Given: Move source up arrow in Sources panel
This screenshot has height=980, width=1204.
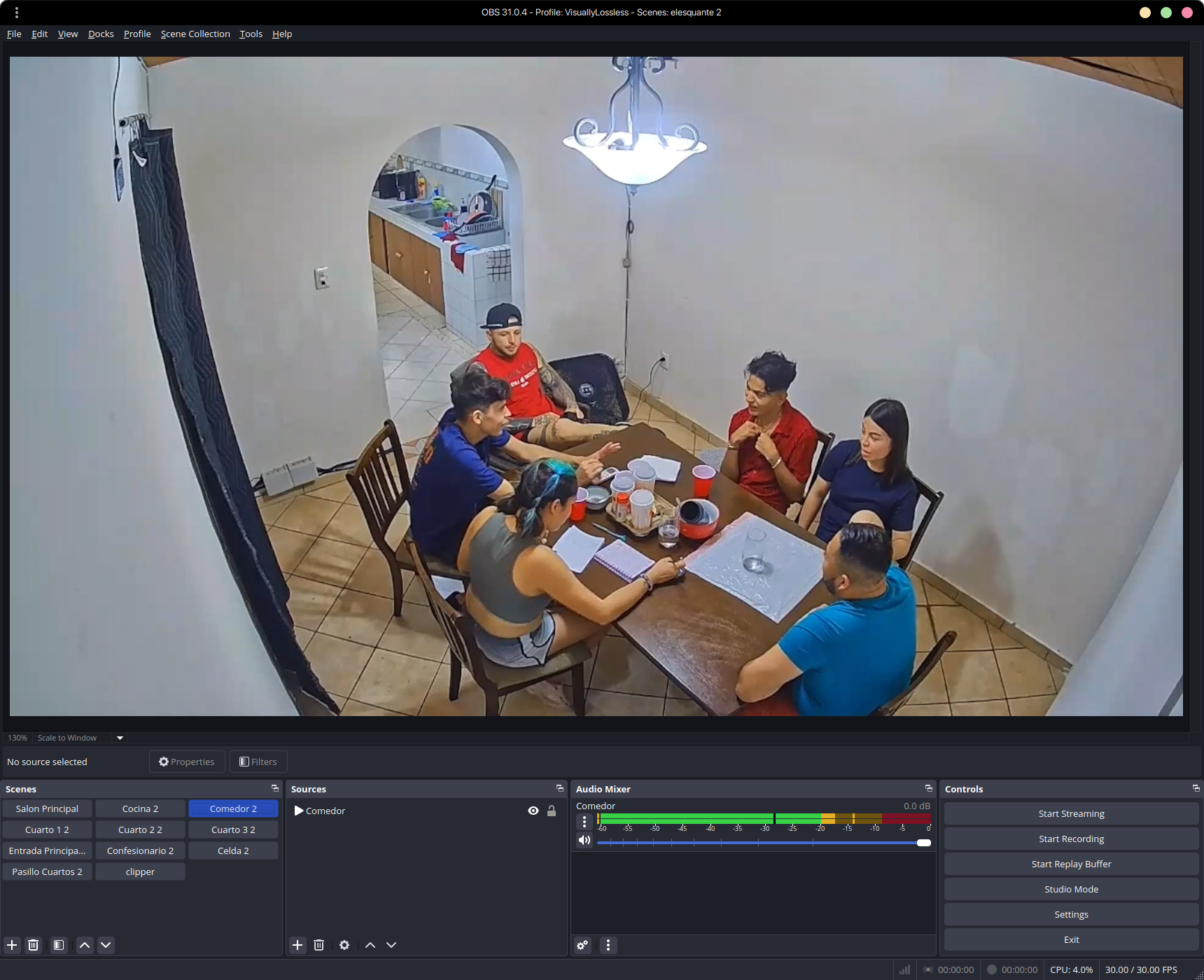Looking at the screenshot, I should pos(370,945).
